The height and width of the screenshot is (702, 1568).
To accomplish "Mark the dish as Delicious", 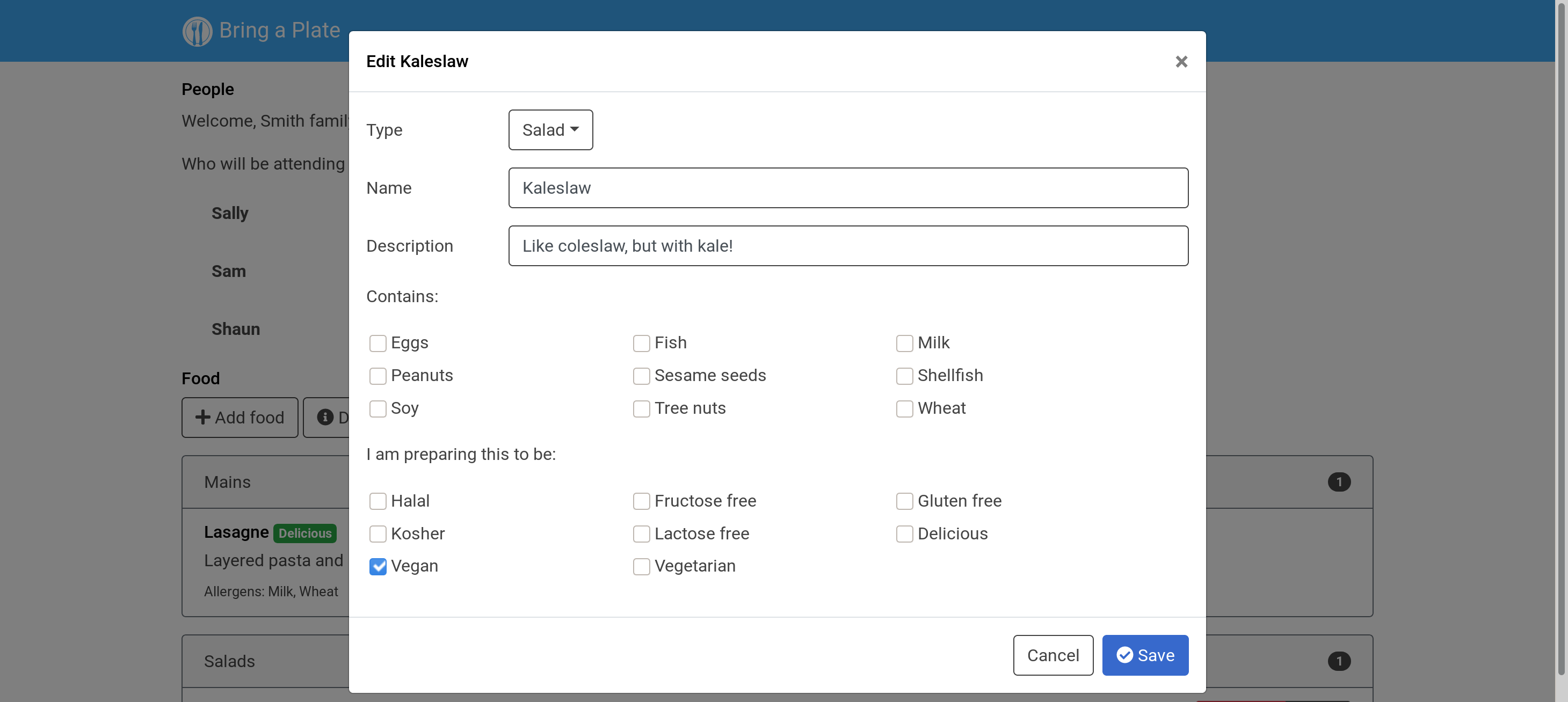I will point(904,534).
